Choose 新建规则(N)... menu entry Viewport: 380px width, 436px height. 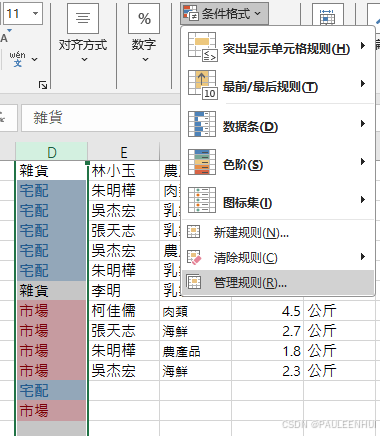point(278,232)
